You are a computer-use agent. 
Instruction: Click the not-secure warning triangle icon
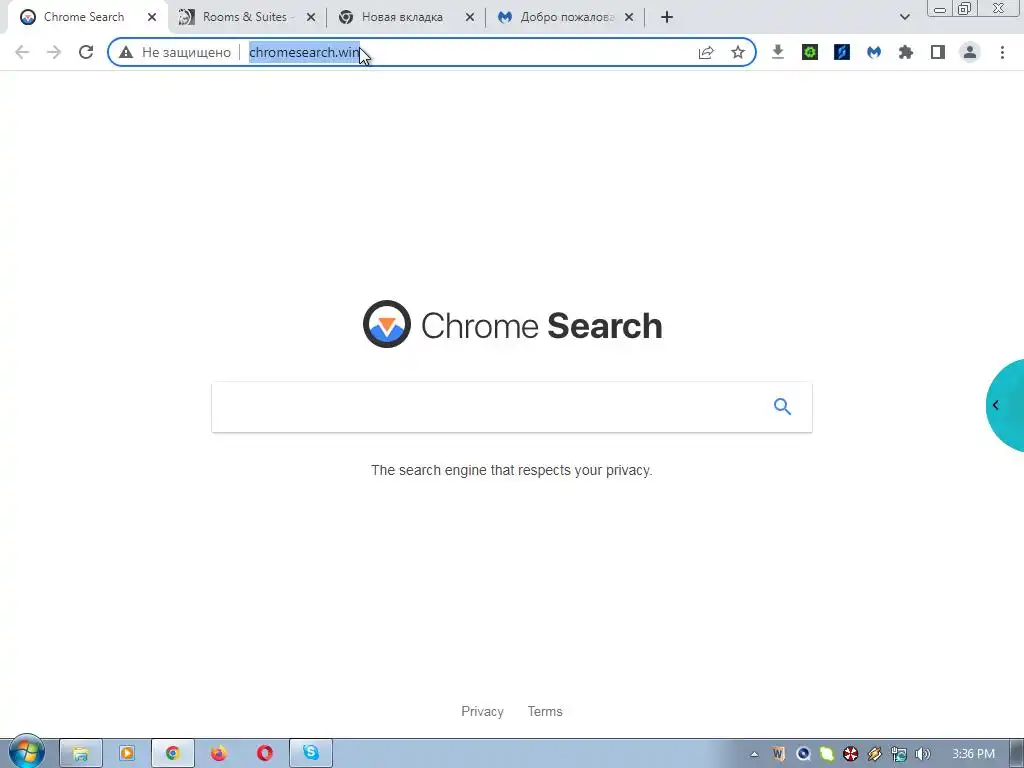click(x=126, y=52)
